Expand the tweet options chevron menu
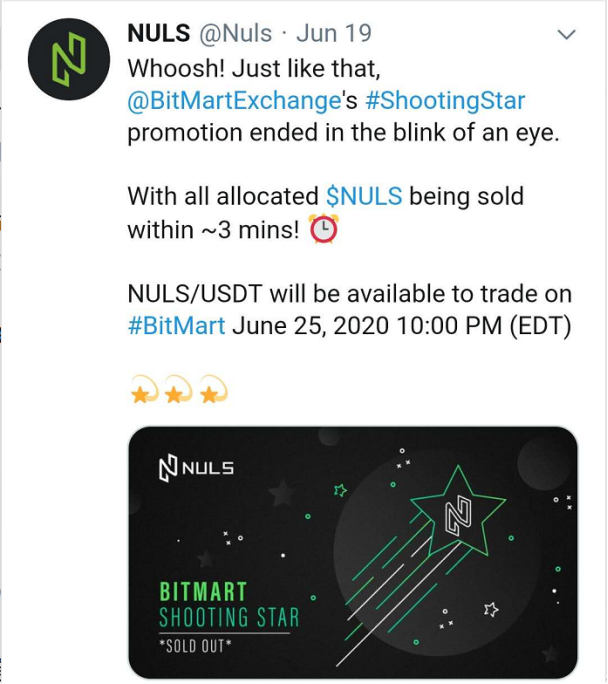Viewport: 608px width, 684px height. 567,34
